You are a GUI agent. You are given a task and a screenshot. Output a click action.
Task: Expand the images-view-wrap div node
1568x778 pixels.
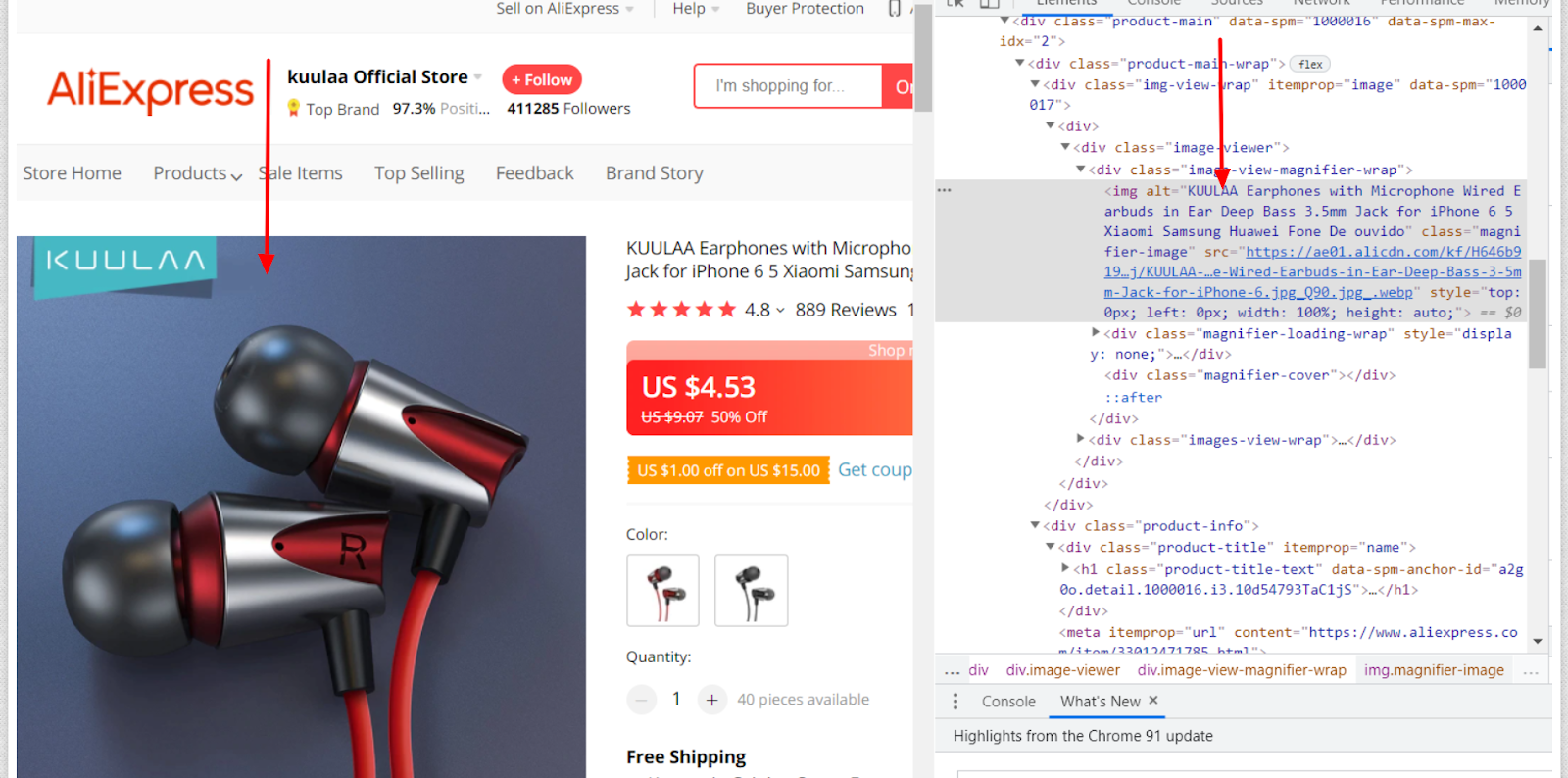click(x=1081, y=439)
